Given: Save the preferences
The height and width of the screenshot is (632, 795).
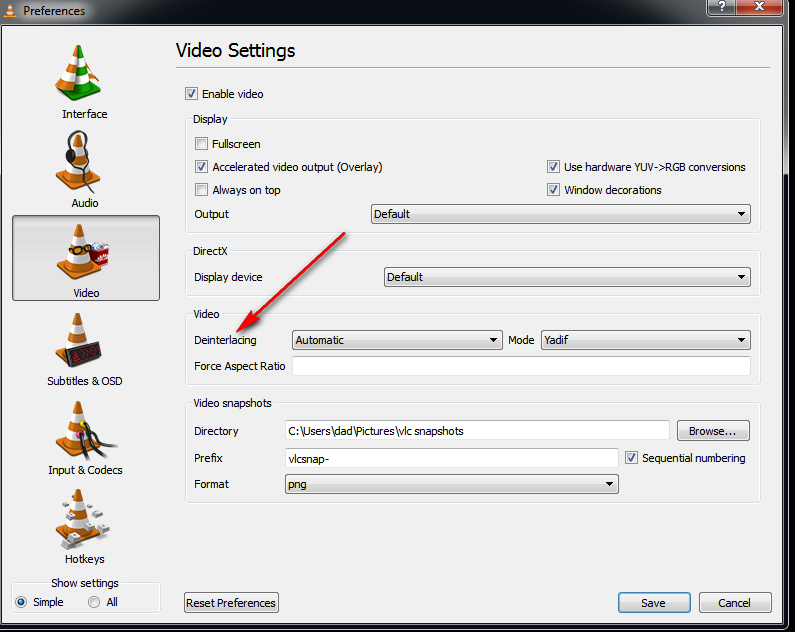Looking at the screenshot, I should point(654,603).
